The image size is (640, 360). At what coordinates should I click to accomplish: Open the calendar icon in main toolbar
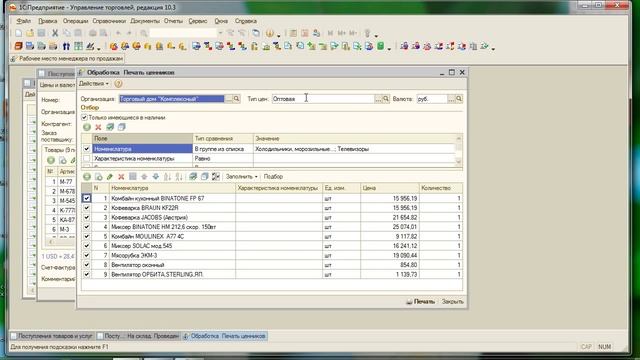[x=304, y=33]
